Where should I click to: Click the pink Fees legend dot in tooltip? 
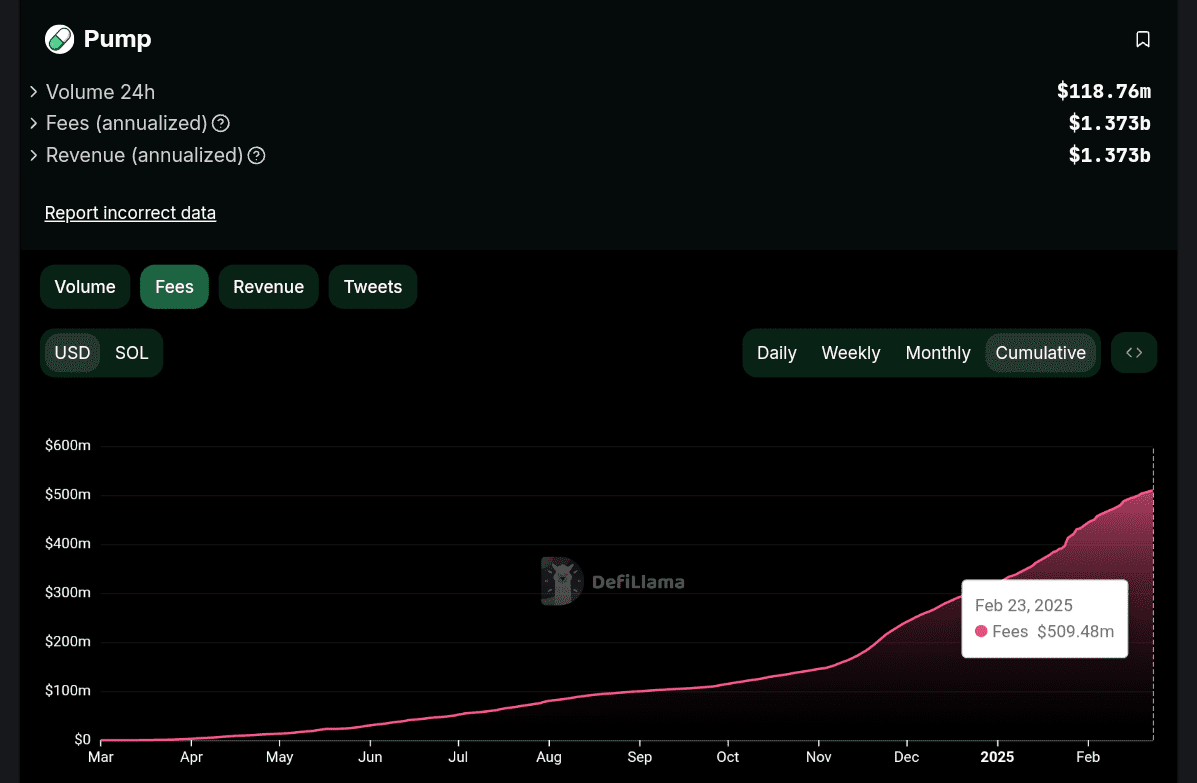tap(980, 631)
